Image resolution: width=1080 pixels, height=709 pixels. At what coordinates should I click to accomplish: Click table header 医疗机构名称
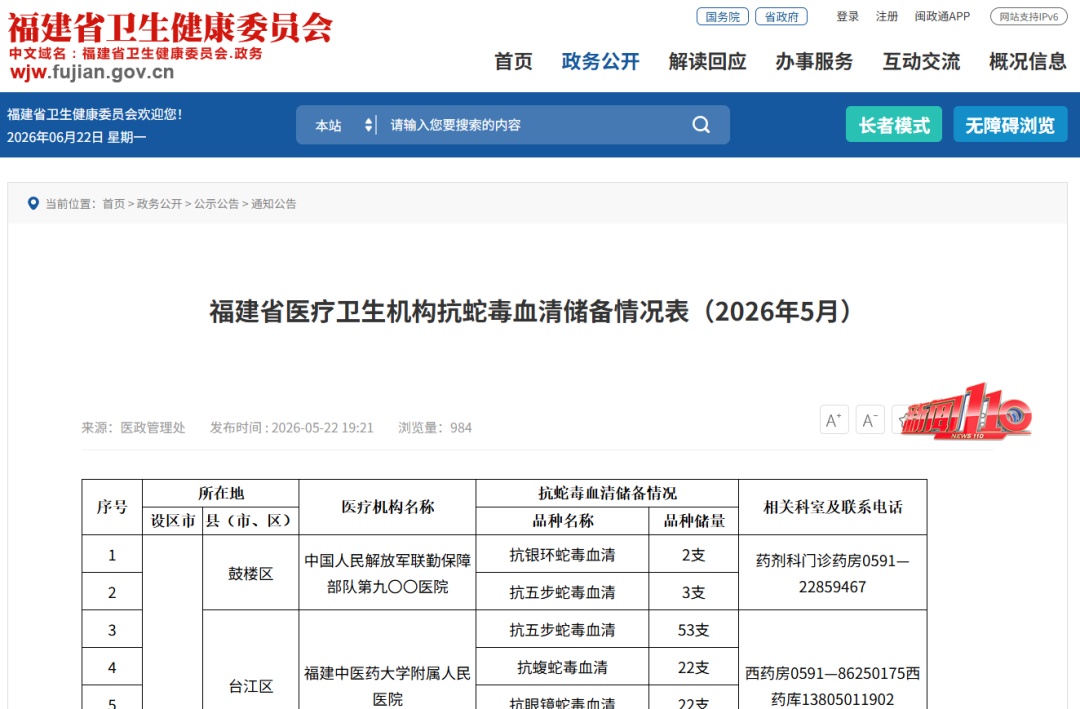coord(388,507)
